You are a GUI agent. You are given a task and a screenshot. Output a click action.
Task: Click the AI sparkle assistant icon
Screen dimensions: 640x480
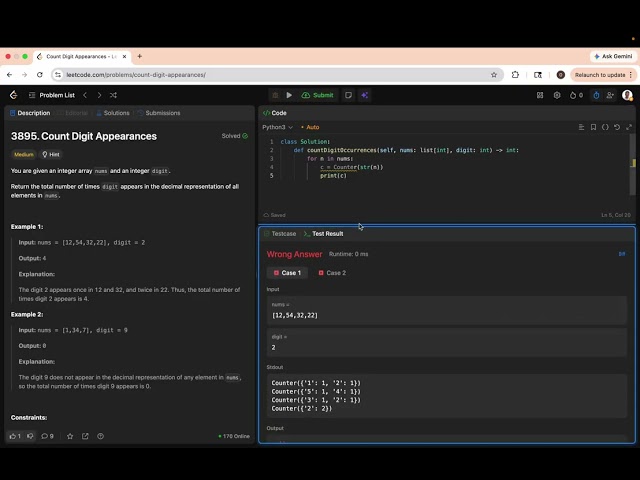[x=364, y=95]
